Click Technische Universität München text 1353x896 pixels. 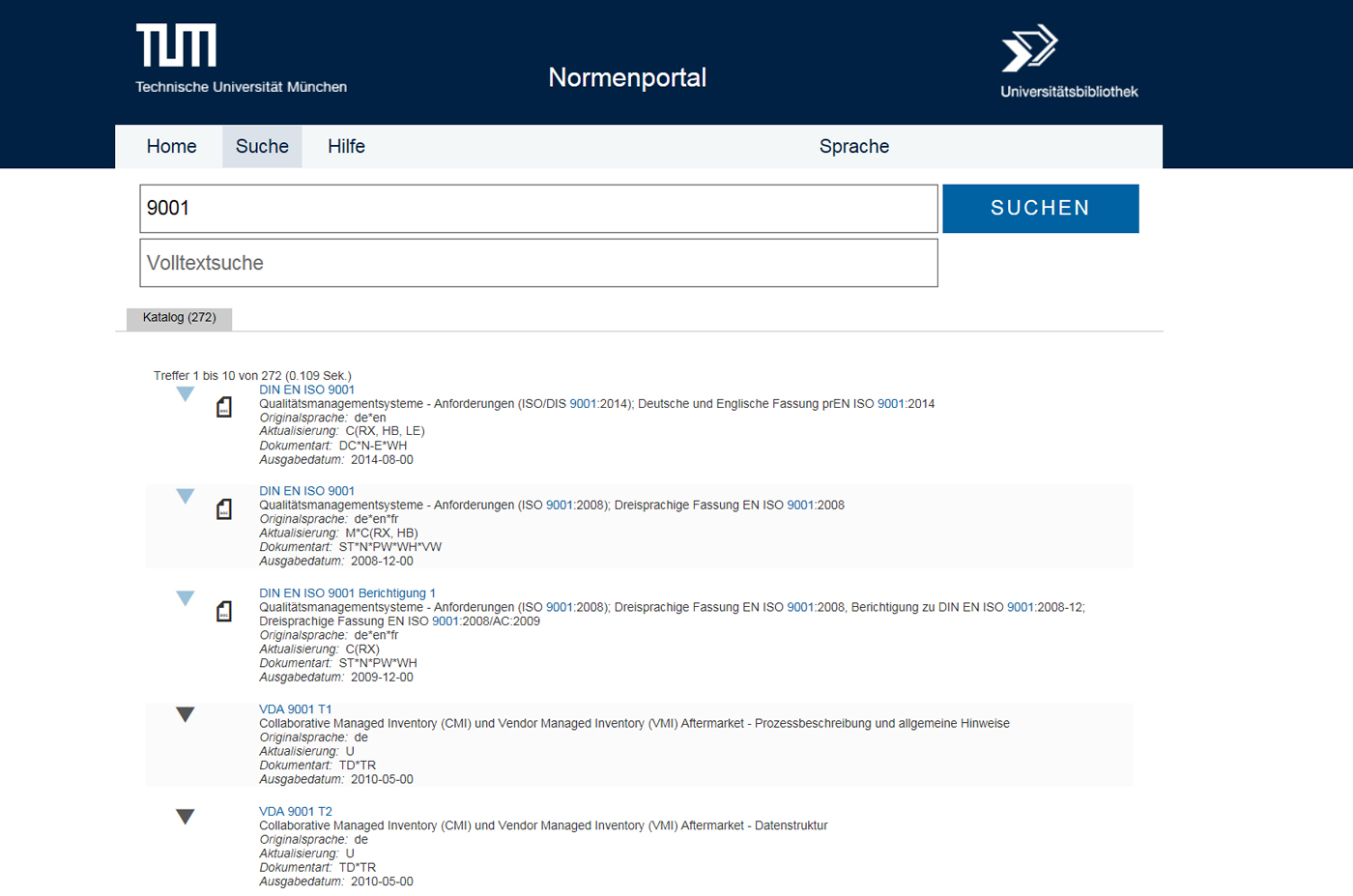click(x=241, y=87)
